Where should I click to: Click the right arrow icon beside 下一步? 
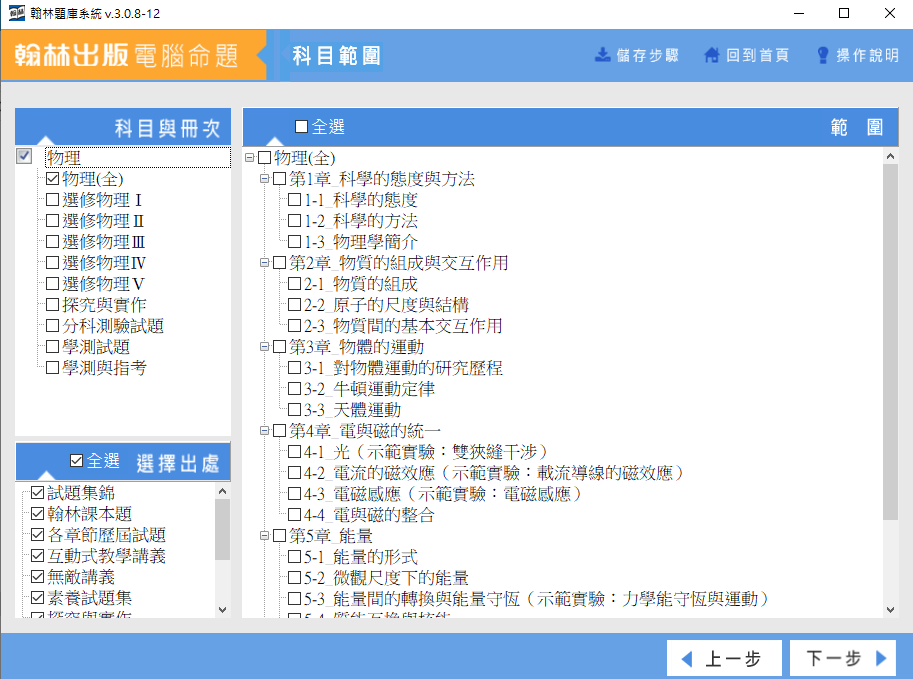(x=881, y=659)
